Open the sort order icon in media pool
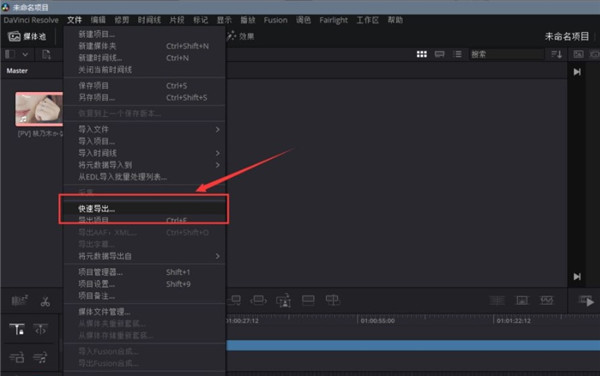The image size is (600, 376). pyautogui.click(x=557, y=54)
